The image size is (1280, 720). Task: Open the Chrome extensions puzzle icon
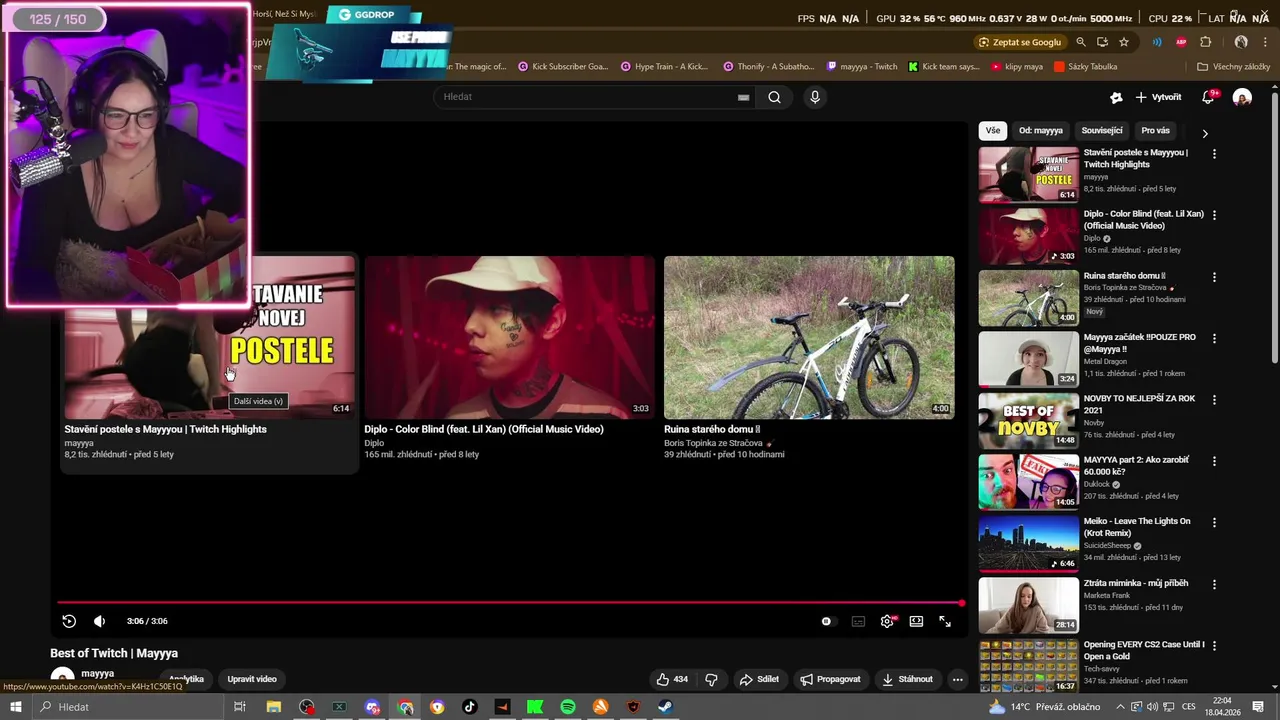(x=1205, y=42)
